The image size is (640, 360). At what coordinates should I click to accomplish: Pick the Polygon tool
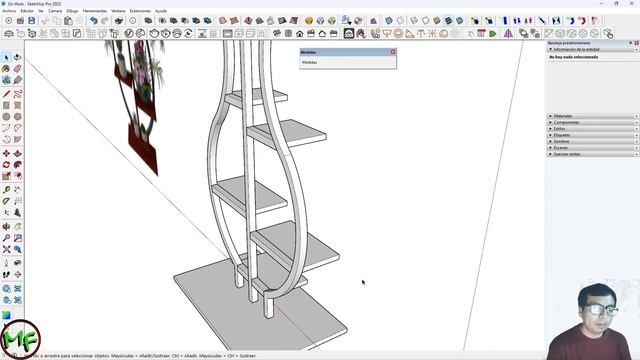[x=18, y=117]
